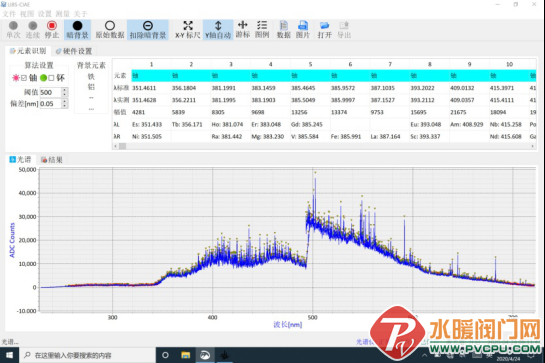The width and height of the screenshot is (545, 363).
Task: Click the X-Y 标尺 scale icon
Action: pyautogui.click(x=188, y=30)
